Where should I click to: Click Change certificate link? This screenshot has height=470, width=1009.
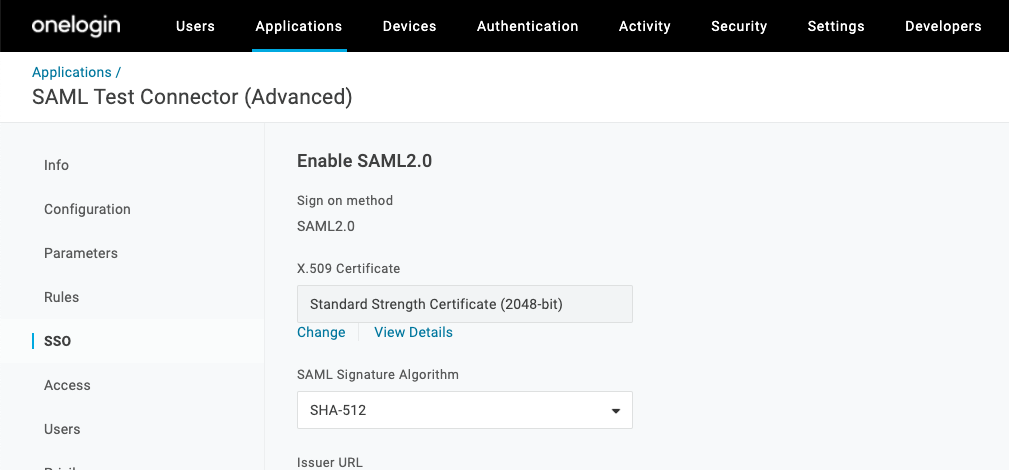(x=321, y=332)
